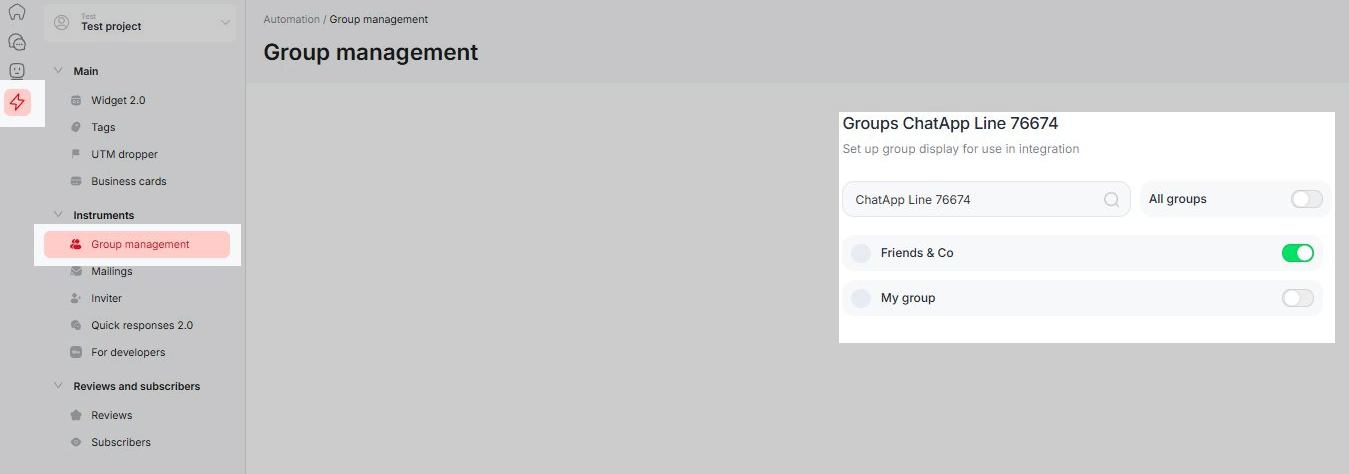This screenshot has width=1349, height=474.
Task: Turn on the My group toggle
Action: point(1297,298)
